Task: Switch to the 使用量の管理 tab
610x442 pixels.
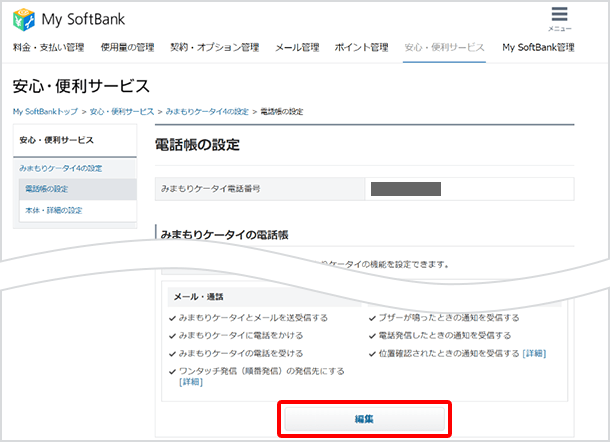Action: pos(127,47)
